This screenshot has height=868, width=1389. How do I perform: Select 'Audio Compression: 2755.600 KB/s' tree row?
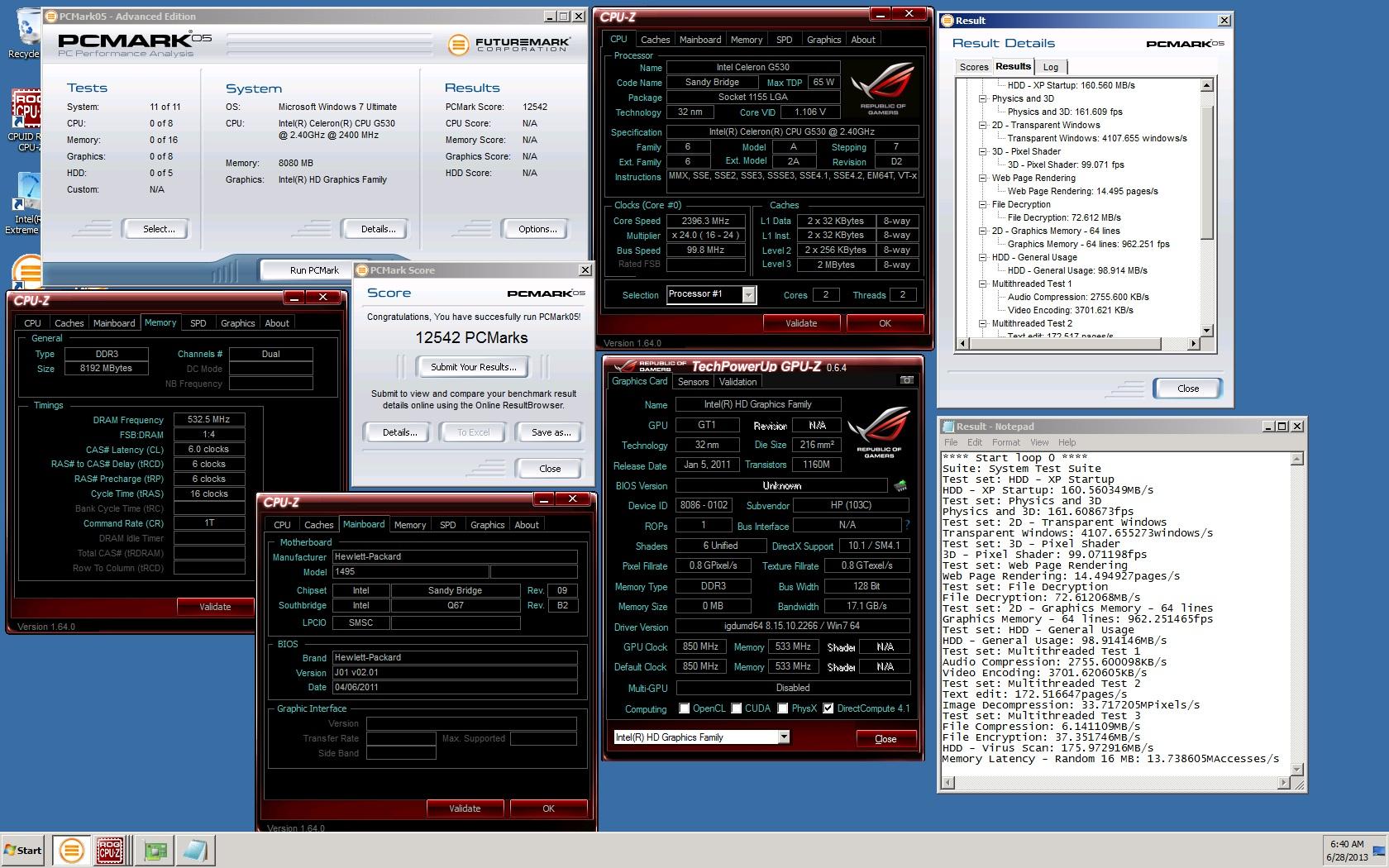1078,297
